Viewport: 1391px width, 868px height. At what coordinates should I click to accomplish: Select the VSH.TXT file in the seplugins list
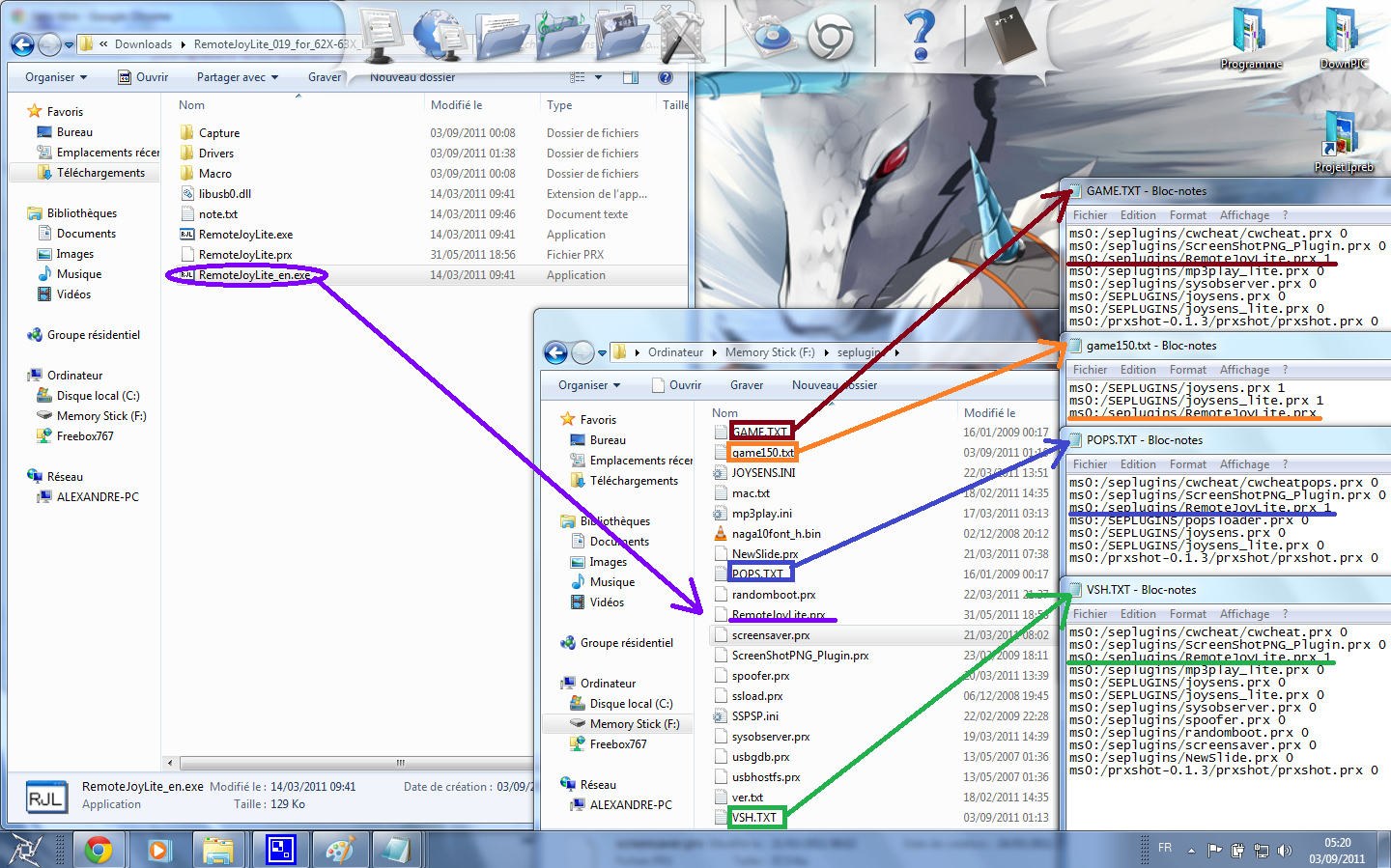[x=753, y=818]
